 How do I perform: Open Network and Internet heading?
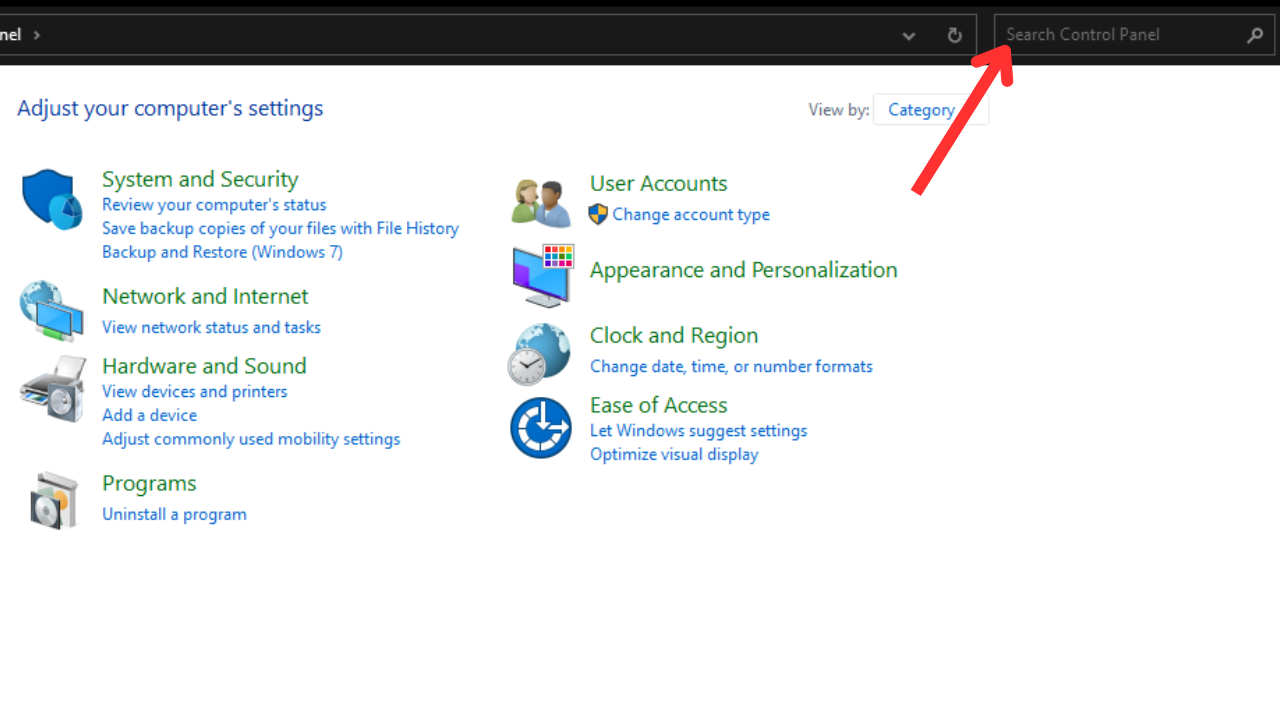pyautogui.click(x=205, y=296)
